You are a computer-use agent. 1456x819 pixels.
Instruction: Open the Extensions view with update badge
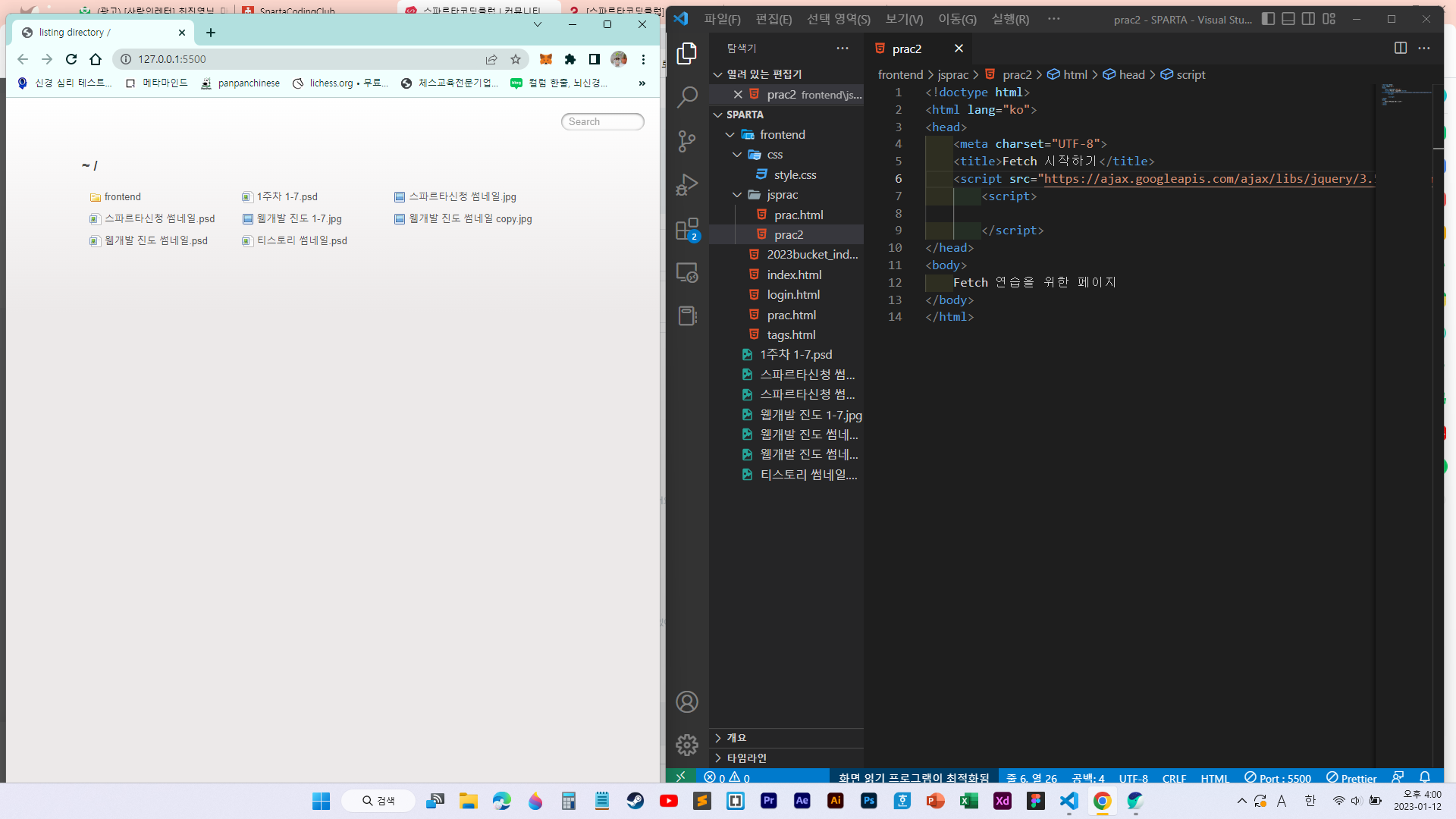[x=687, y=229]
